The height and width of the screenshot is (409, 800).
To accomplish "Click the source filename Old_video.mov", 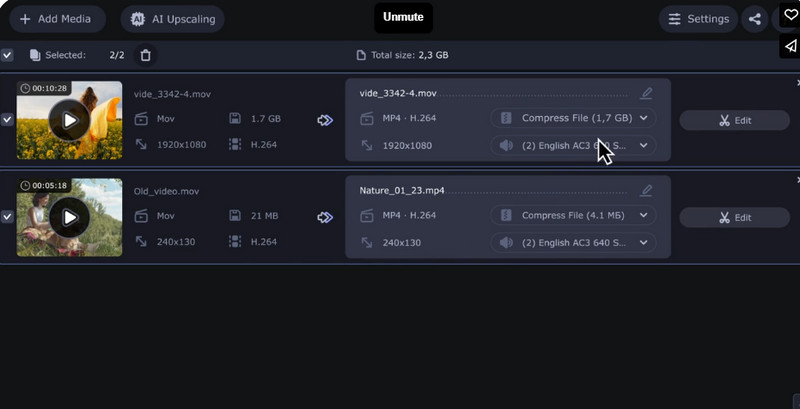I will point(166,191).
